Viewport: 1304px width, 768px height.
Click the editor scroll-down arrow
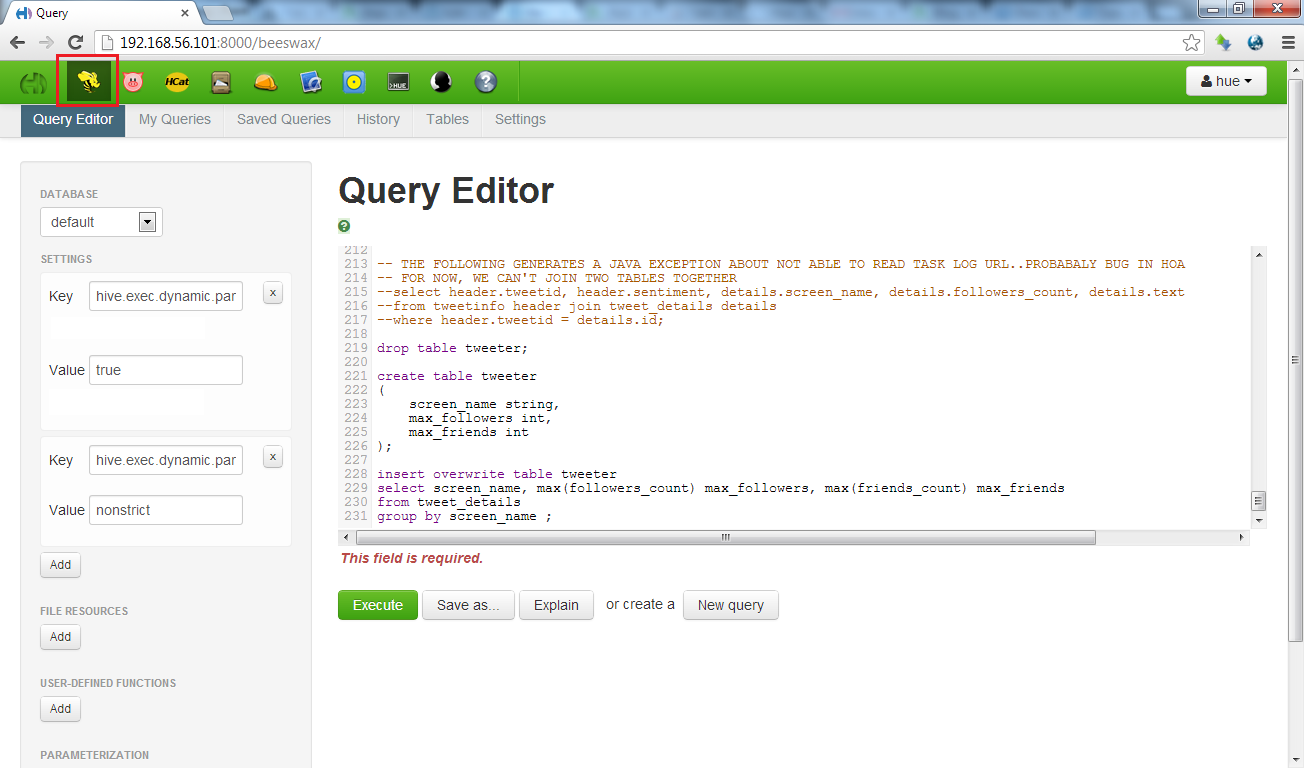coord(1259,521)
